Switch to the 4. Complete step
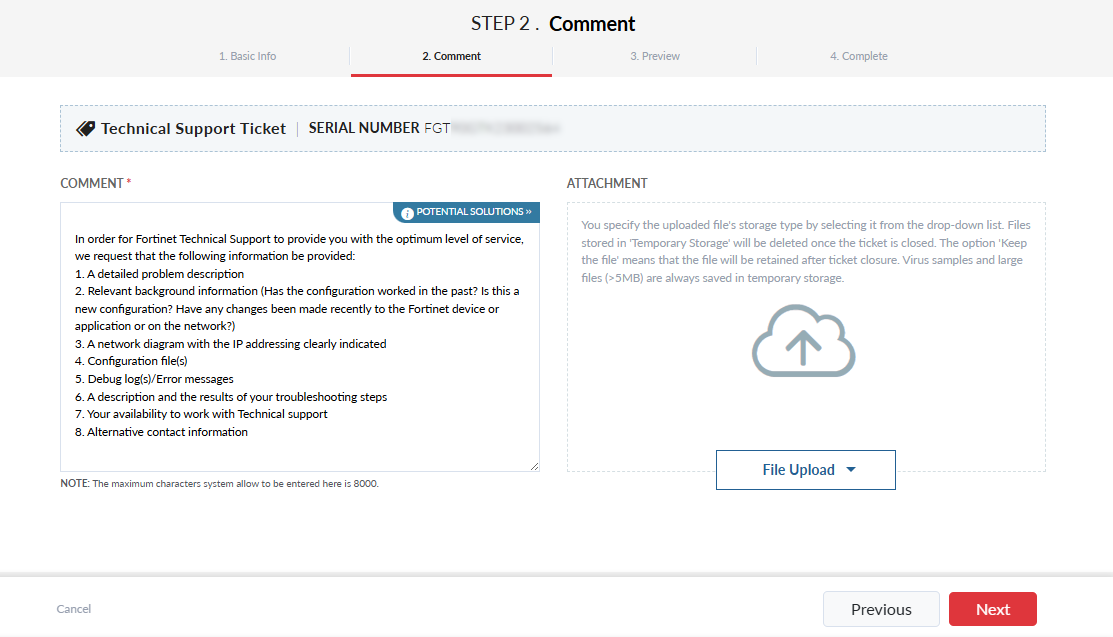Viewport: 1113px width, 637px height. pyautogui.click(x=858, y=56)
